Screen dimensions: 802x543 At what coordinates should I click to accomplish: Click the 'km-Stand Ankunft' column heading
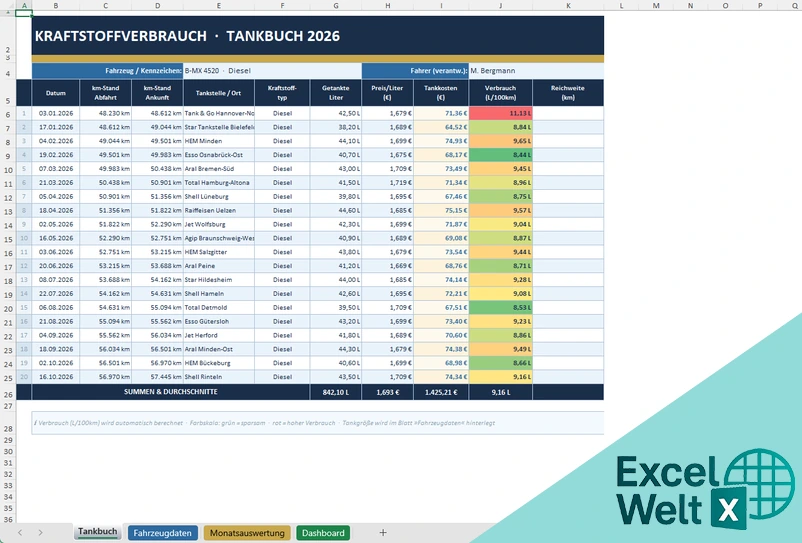coord(157,93)
